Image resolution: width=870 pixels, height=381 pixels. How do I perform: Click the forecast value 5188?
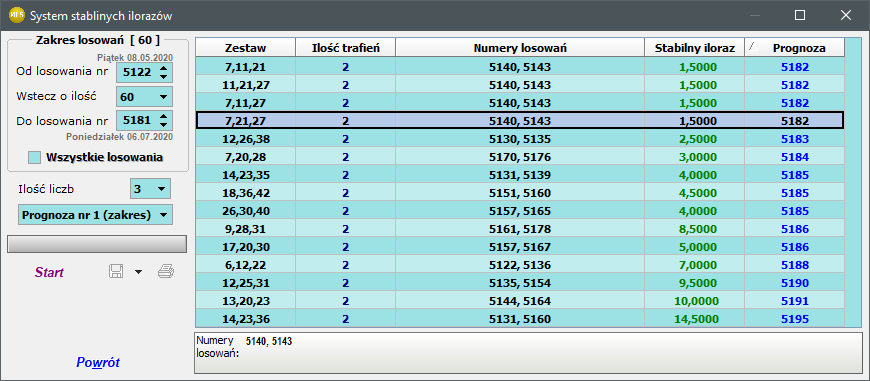click(x=795, y=265)
